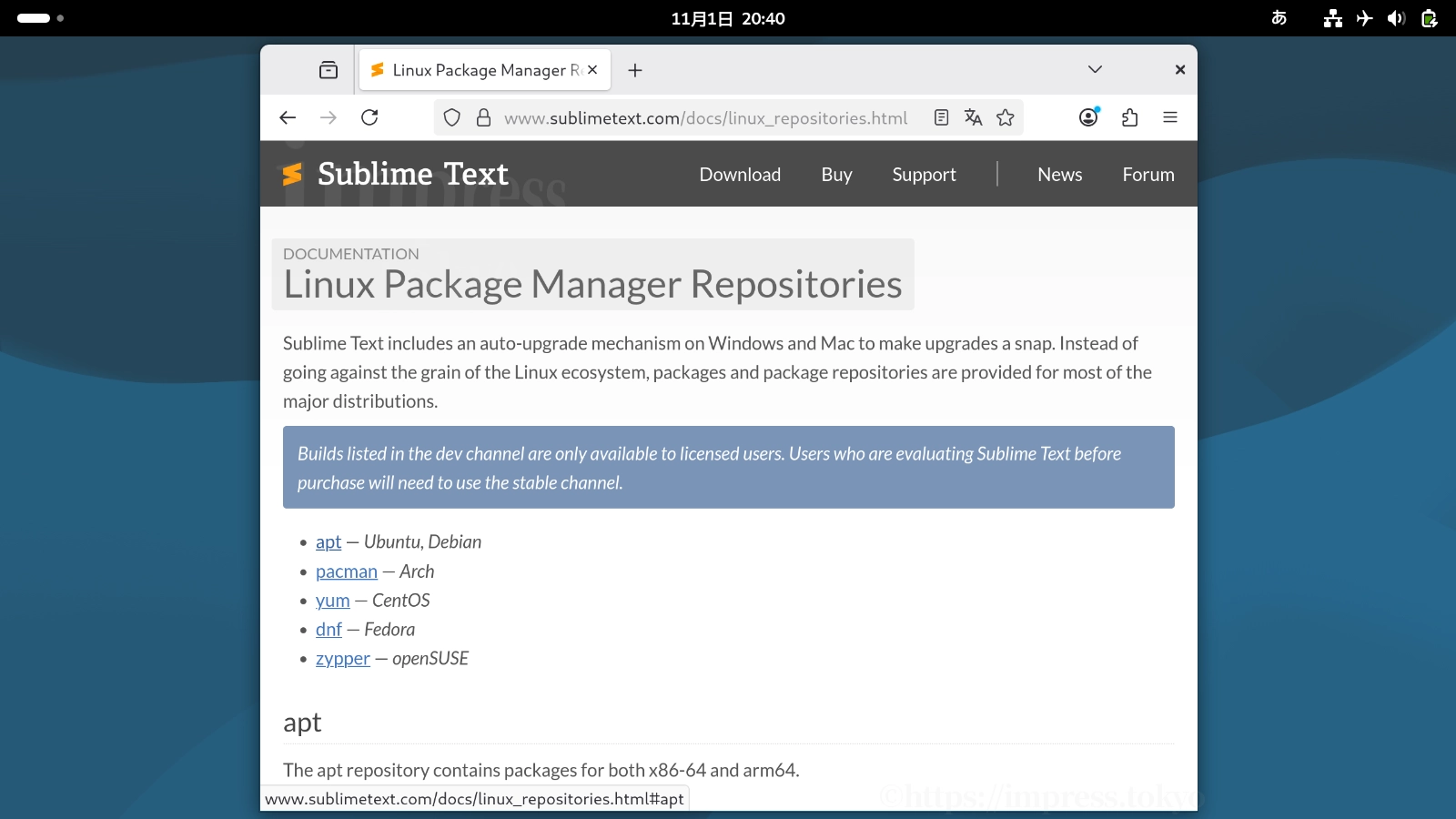The width and height of the screenshot is (1456, 819).
Task: Open the Japanese input method indicator
Action: pos(1279,18)
